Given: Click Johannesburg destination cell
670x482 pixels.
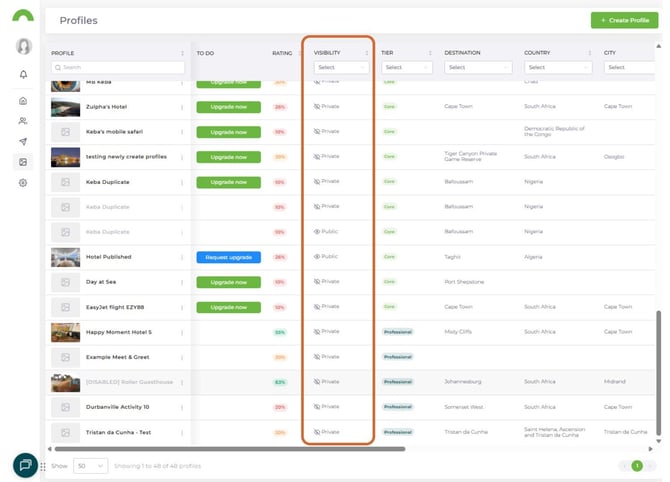Looking at the screenshot, I should 463,382.
